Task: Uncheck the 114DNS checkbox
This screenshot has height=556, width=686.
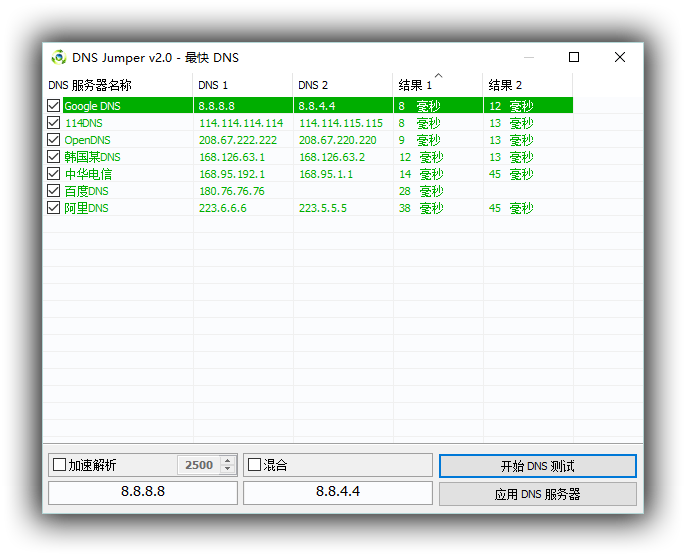Action: 53,122
